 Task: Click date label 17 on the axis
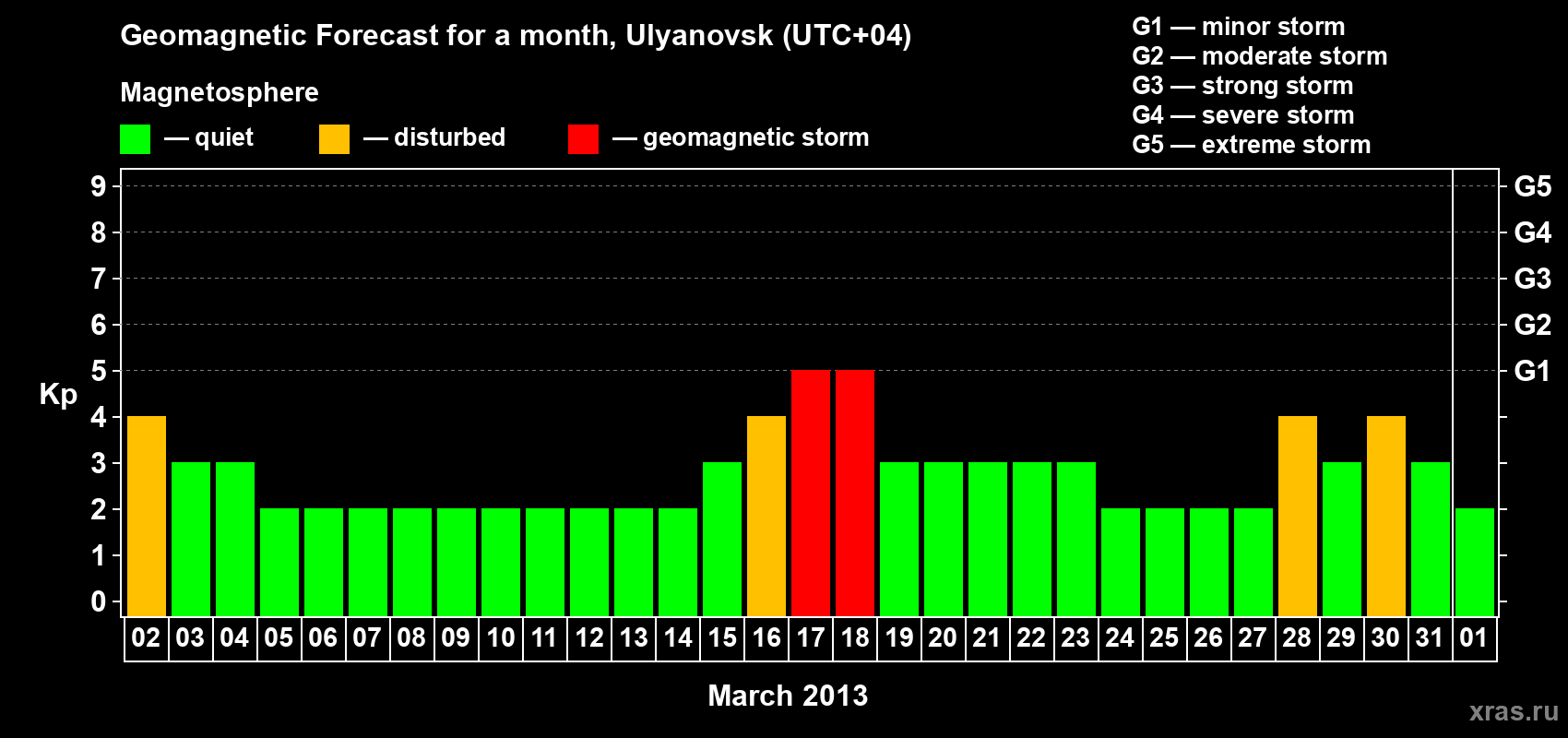coord(810,637)
